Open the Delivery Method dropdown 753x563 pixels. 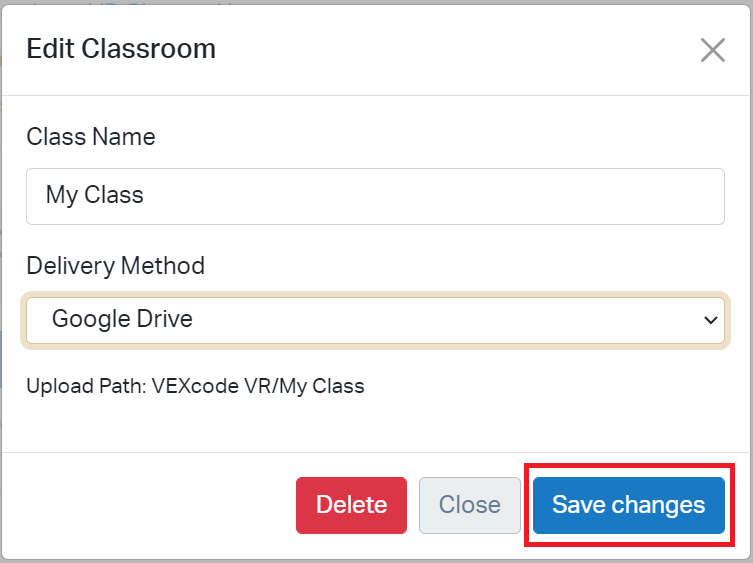tap(375, 320)
